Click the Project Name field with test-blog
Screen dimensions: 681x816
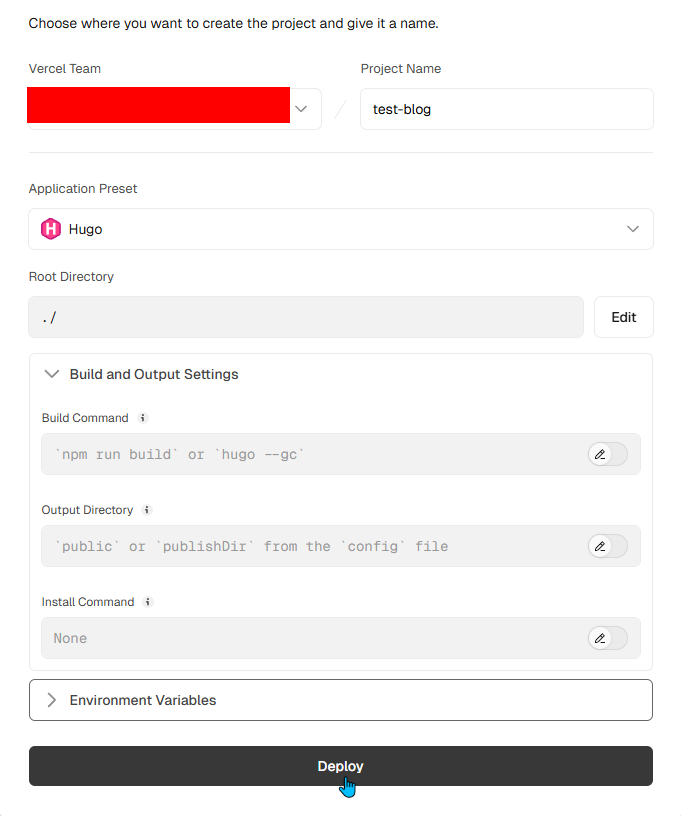point(507,109)
